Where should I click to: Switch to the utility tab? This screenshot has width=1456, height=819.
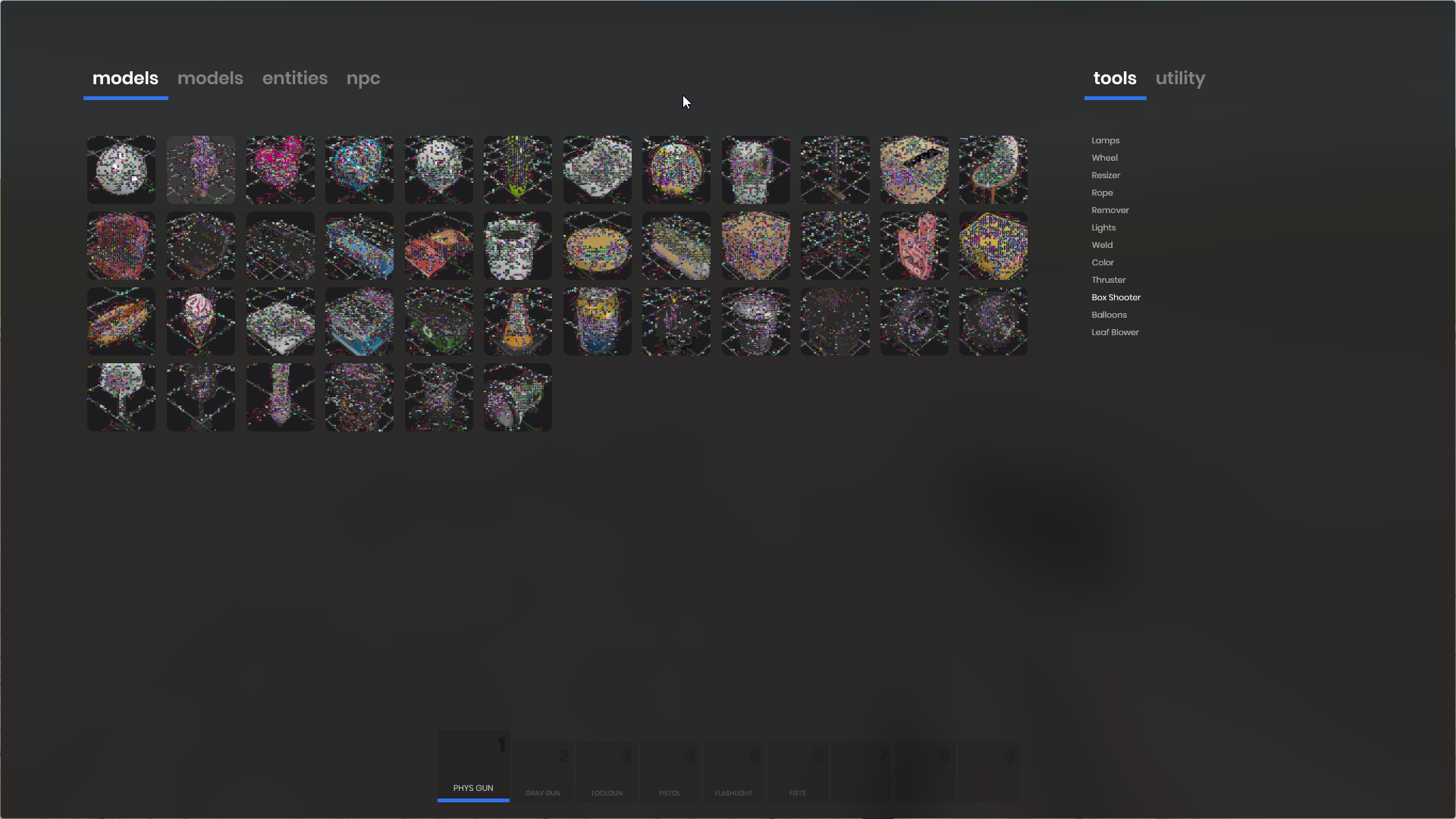click(x=1180, y=78)
